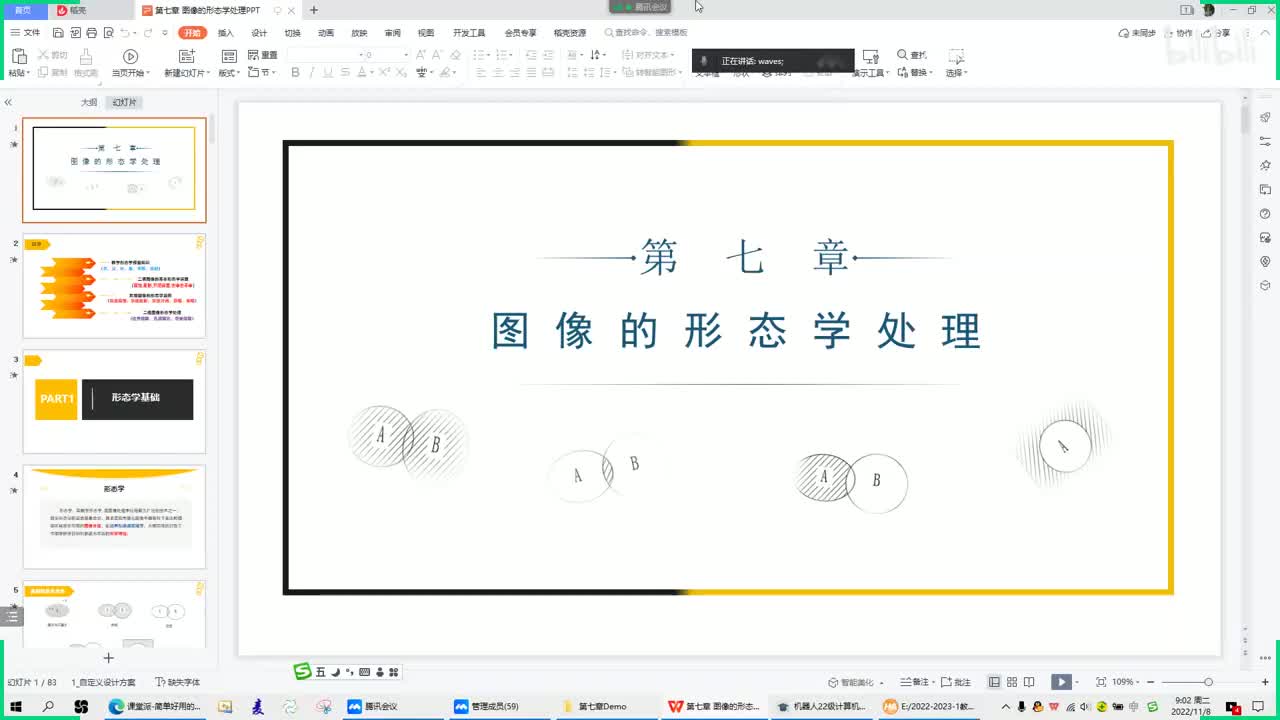The width and height of the screenshot is (1280, 720).
Task: Click the Missing Fonts (缺失字体) status link
Action: pos(178,682)
